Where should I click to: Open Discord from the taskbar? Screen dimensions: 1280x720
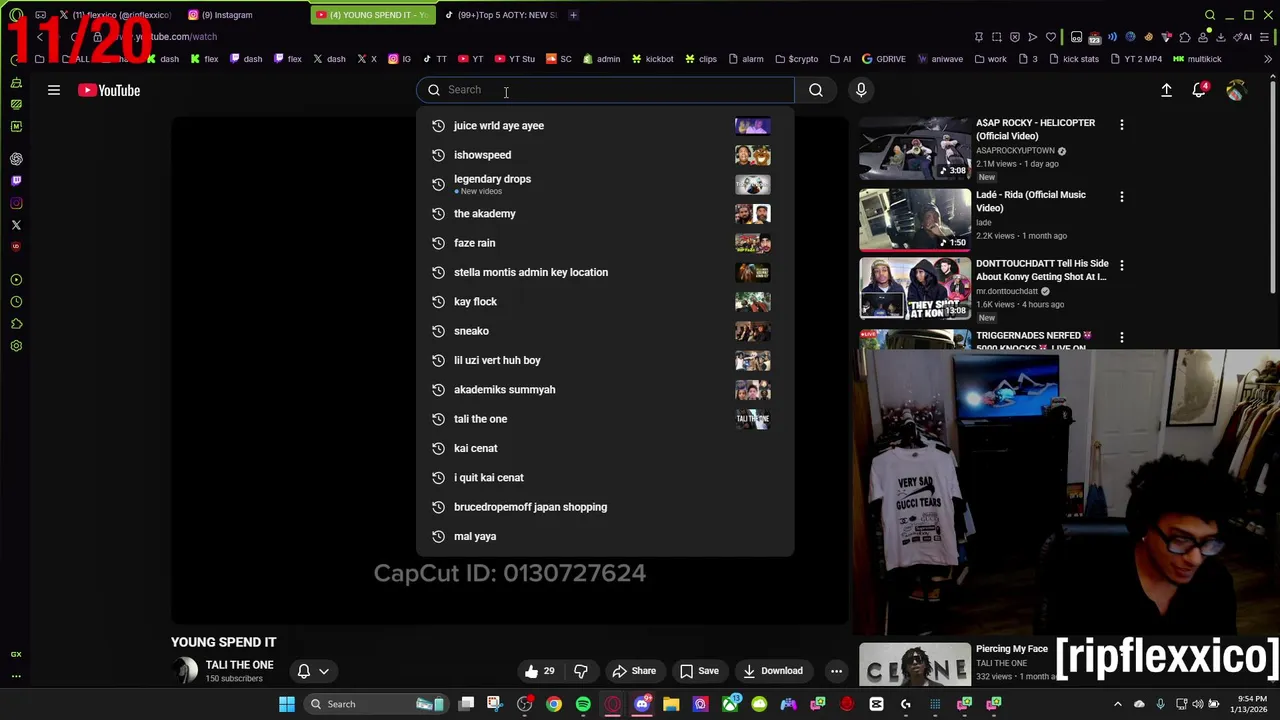642,704
